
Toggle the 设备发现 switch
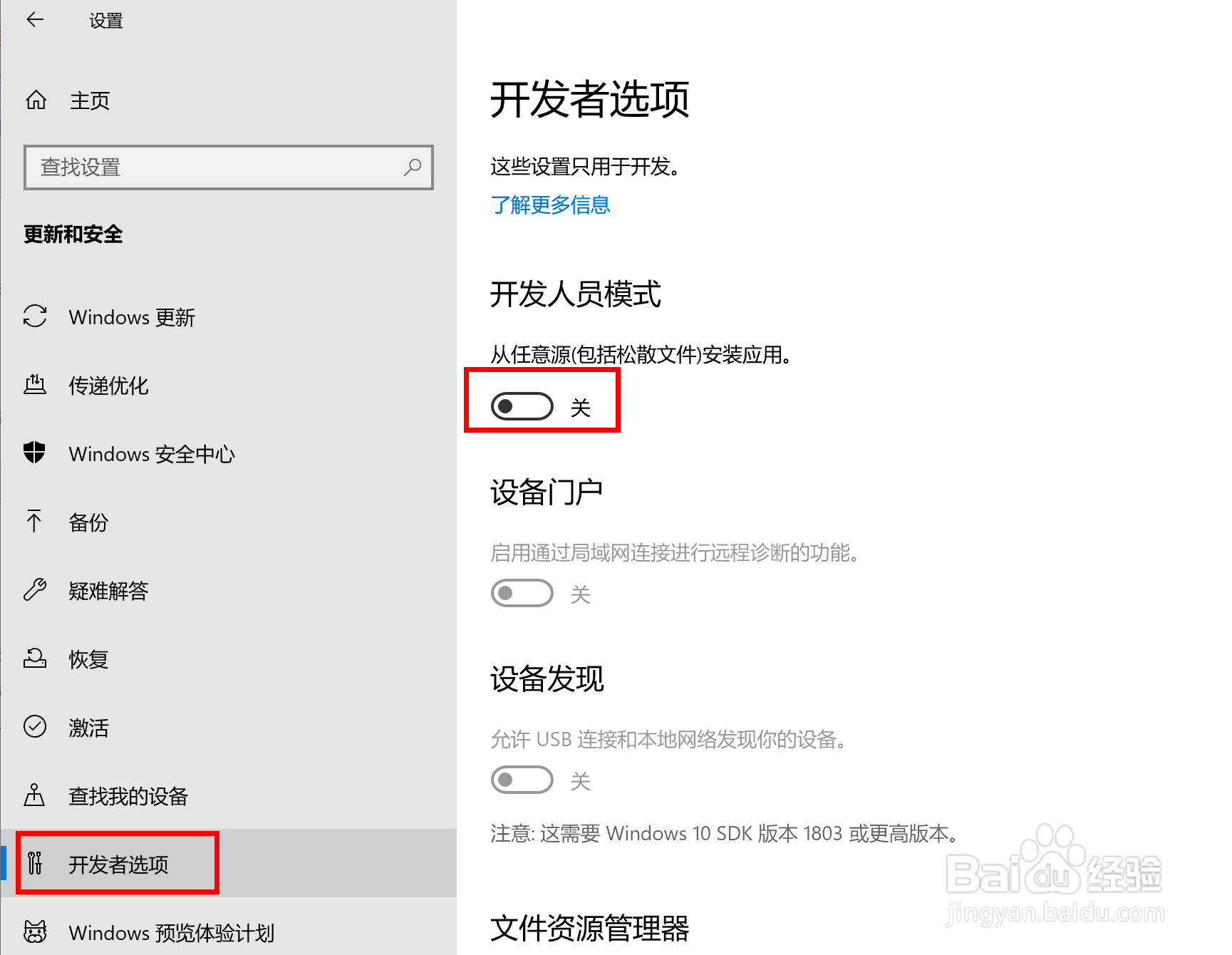click(x=522, y=780)
